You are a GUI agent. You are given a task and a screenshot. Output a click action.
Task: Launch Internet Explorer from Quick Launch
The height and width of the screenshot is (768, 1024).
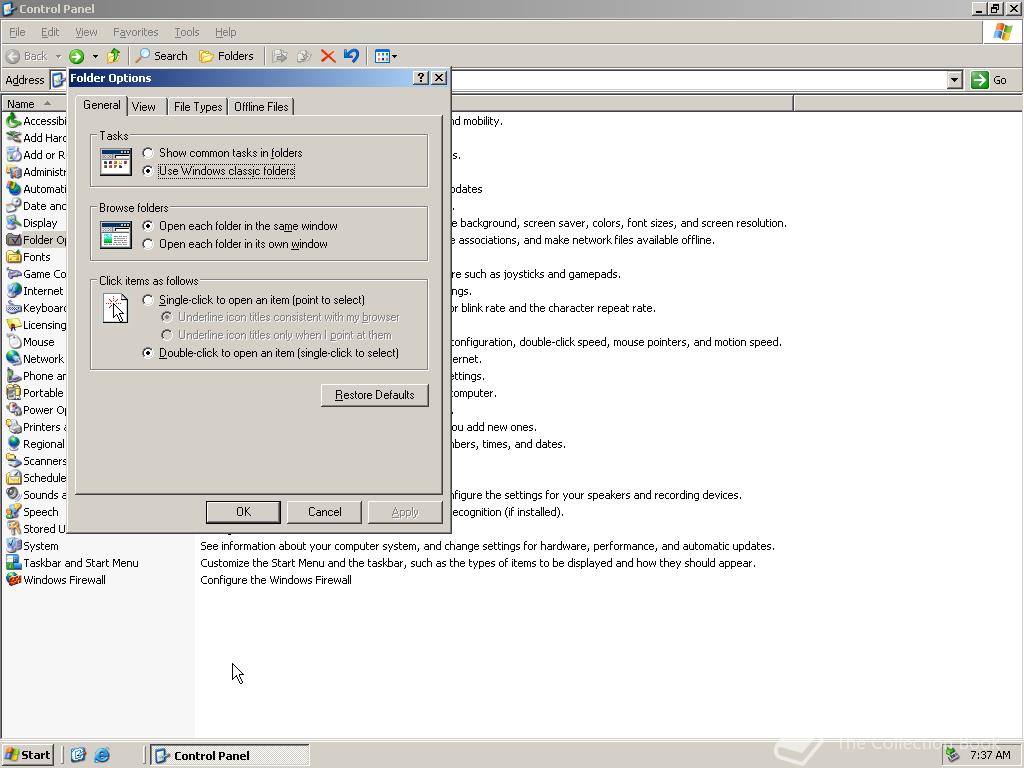[x=102, y=756]
